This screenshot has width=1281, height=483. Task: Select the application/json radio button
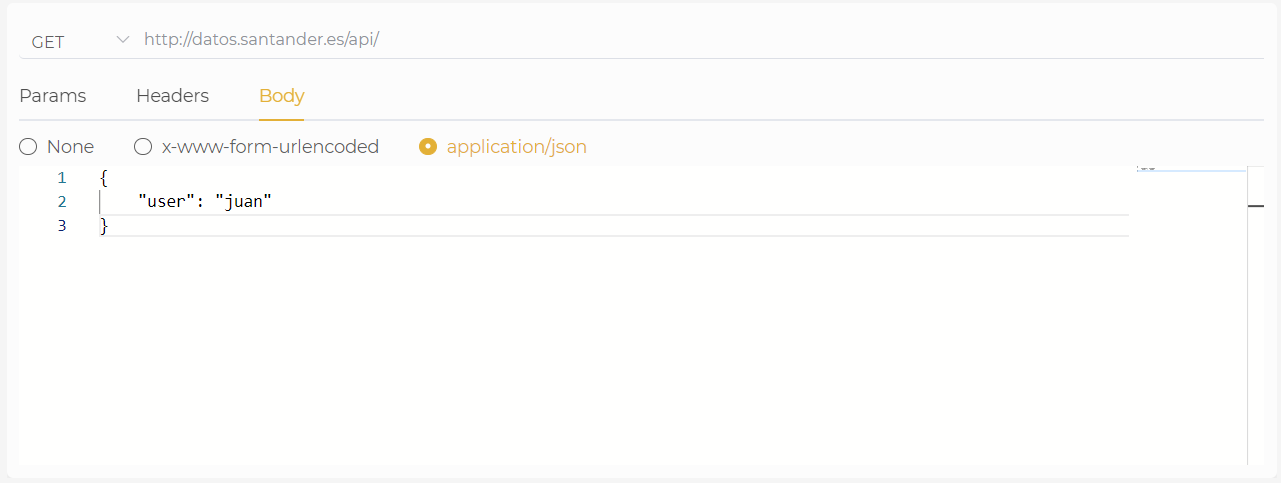(428, 147)
